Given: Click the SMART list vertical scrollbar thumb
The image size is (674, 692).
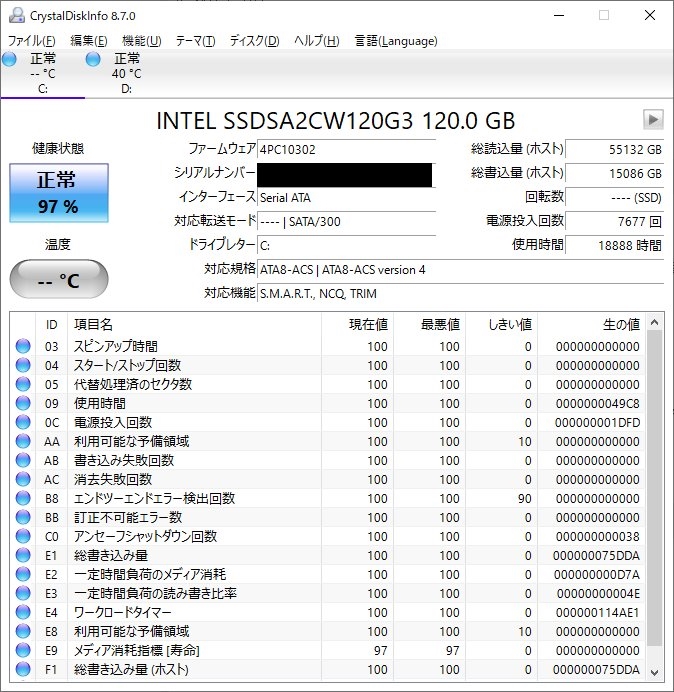Looking at the screenshot, I should [655, 488].
